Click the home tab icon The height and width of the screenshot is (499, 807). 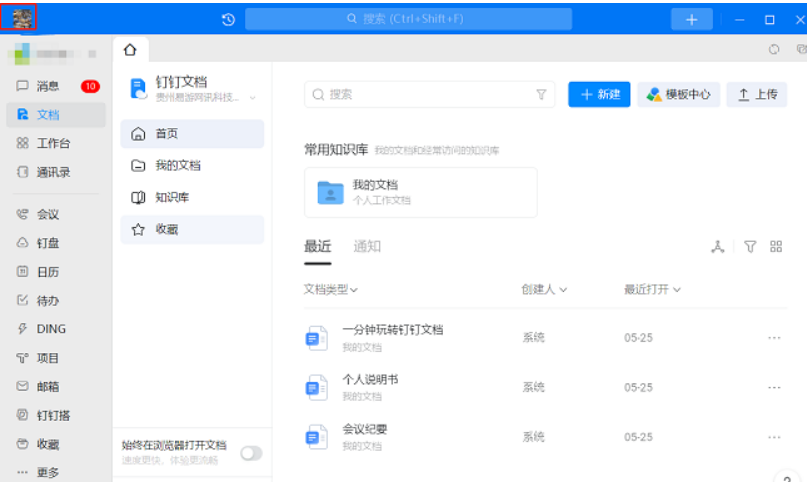point(130,50)
